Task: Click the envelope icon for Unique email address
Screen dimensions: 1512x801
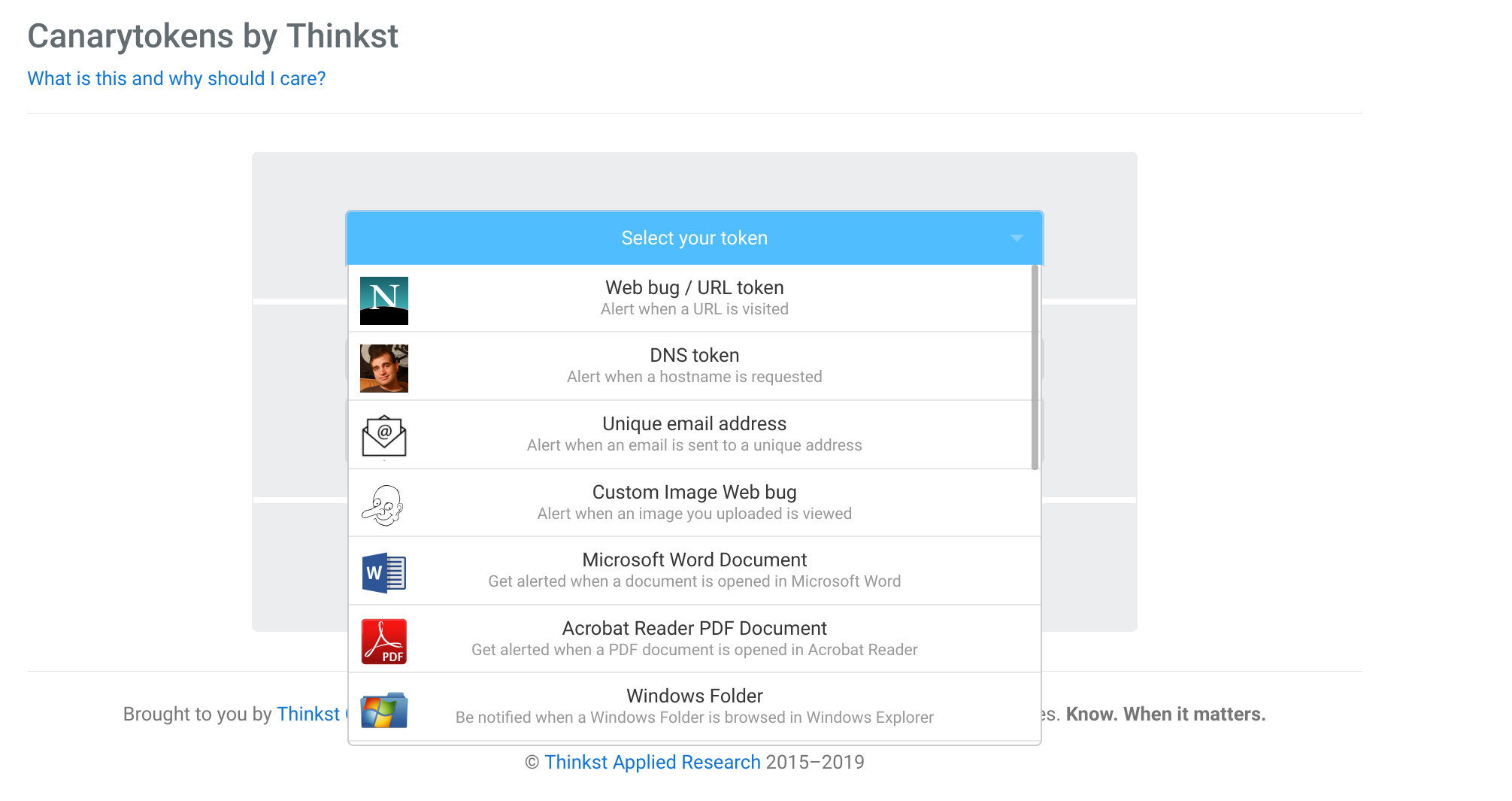Action: pos(383,436)
